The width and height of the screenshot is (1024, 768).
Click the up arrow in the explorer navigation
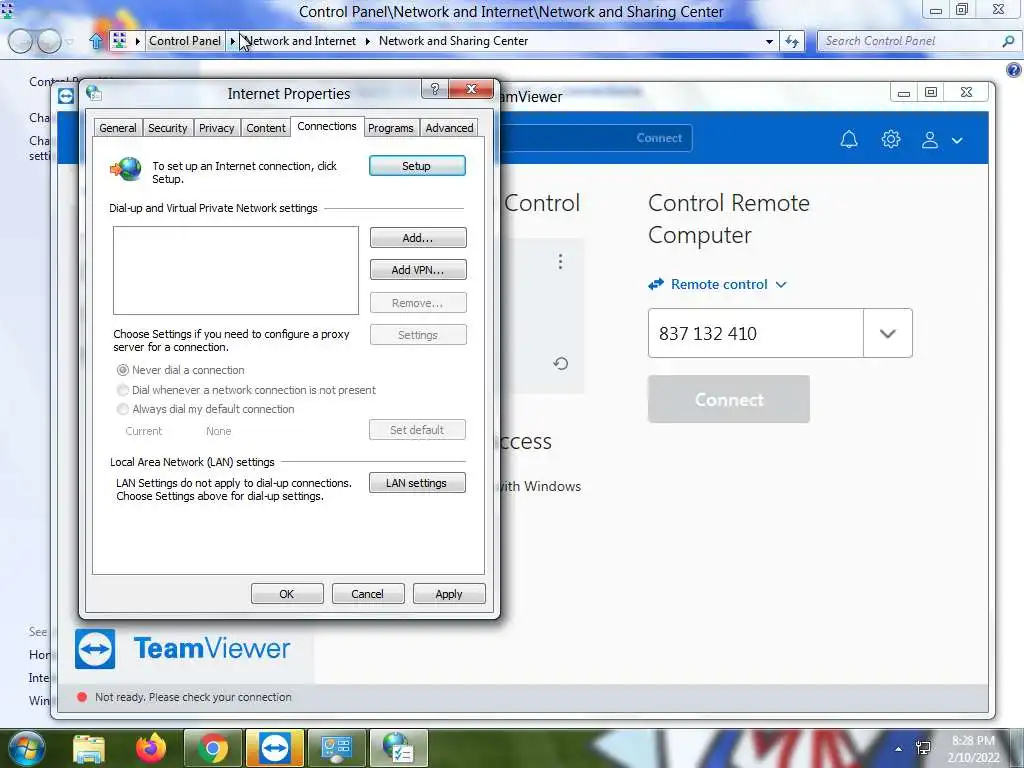(95, 42)
